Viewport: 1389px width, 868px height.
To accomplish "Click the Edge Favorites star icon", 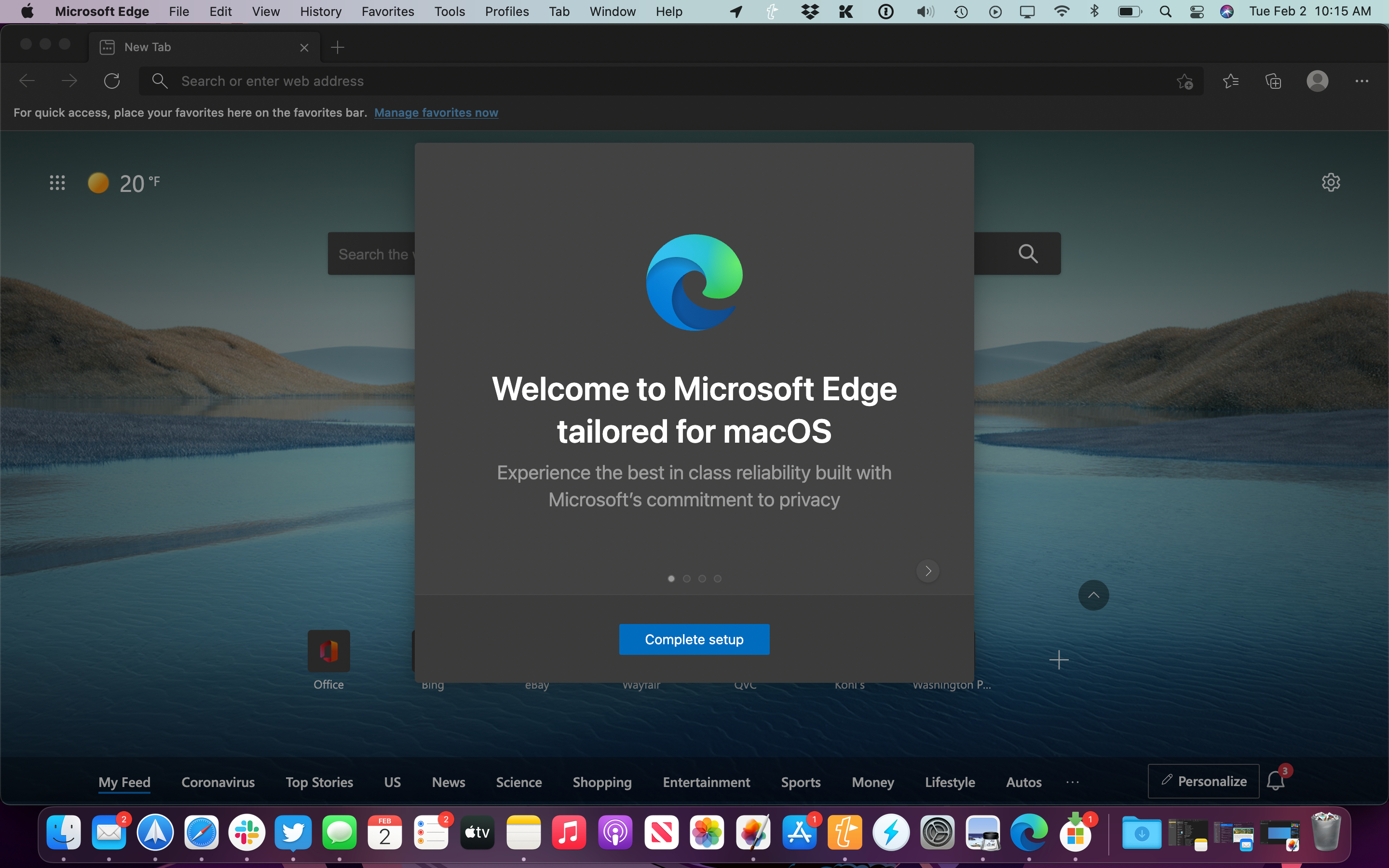I will 1230,81.
